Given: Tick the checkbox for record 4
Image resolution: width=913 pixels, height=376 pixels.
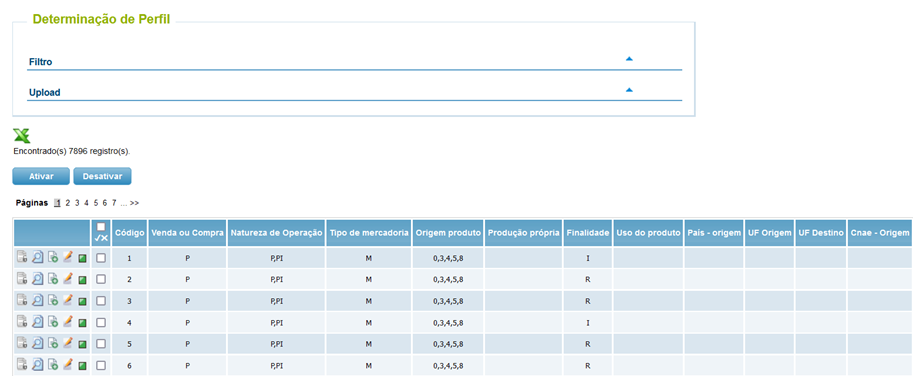Looking at the screenshot, I should 101,322.
